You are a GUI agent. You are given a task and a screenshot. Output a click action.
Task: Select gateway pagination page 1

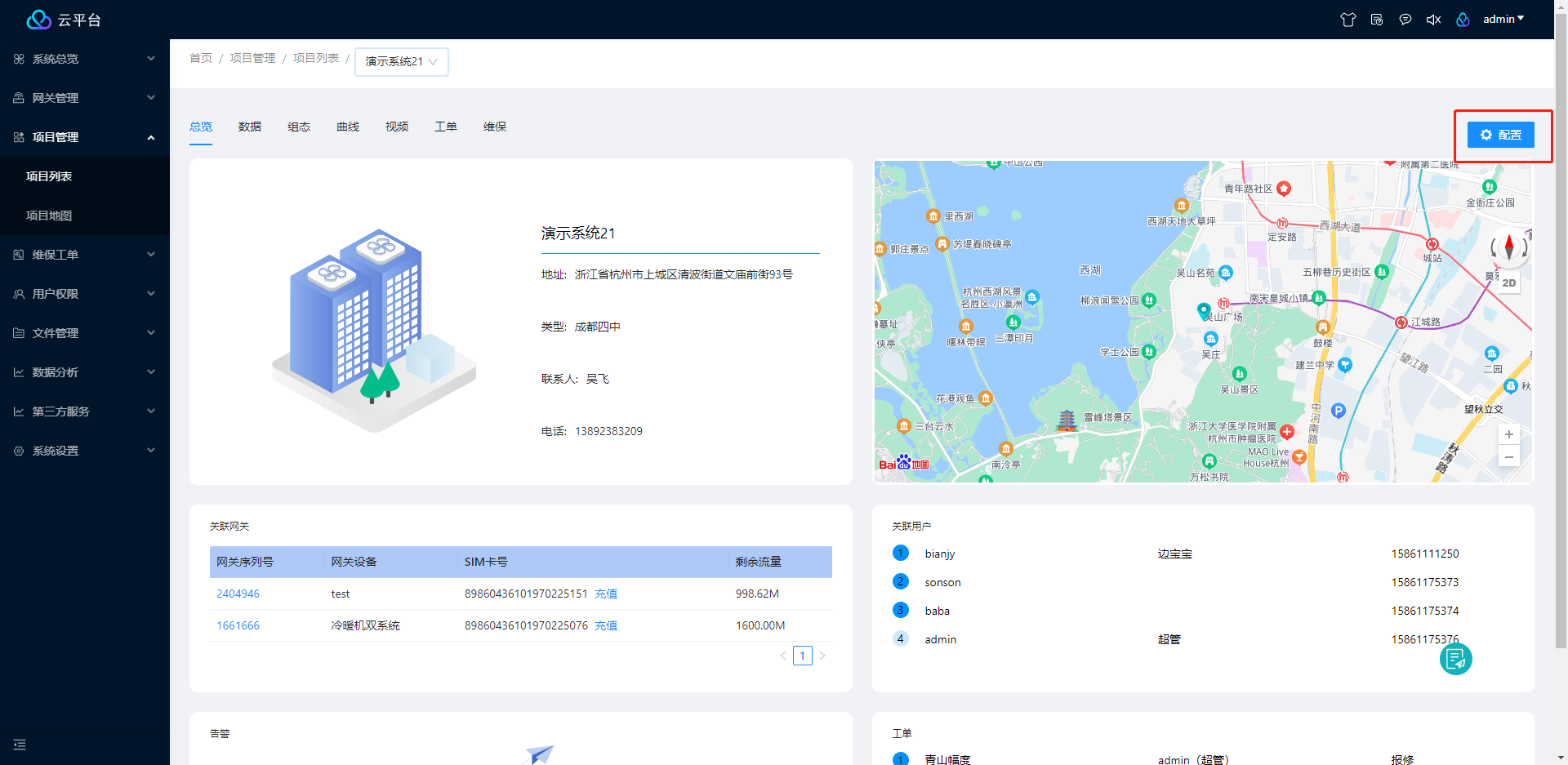[x=803, y=656]
